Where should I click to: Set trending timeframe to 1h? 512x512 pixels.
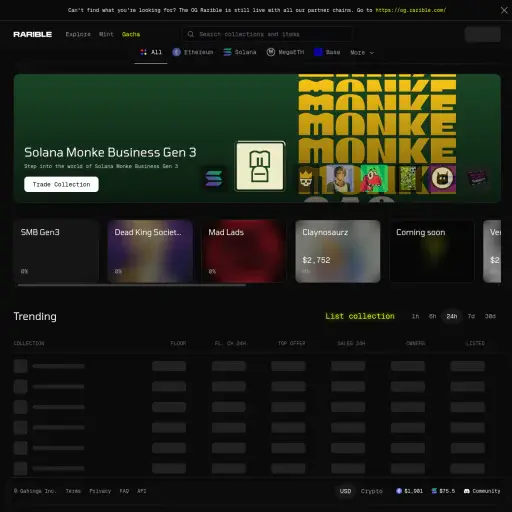point(415,316)
